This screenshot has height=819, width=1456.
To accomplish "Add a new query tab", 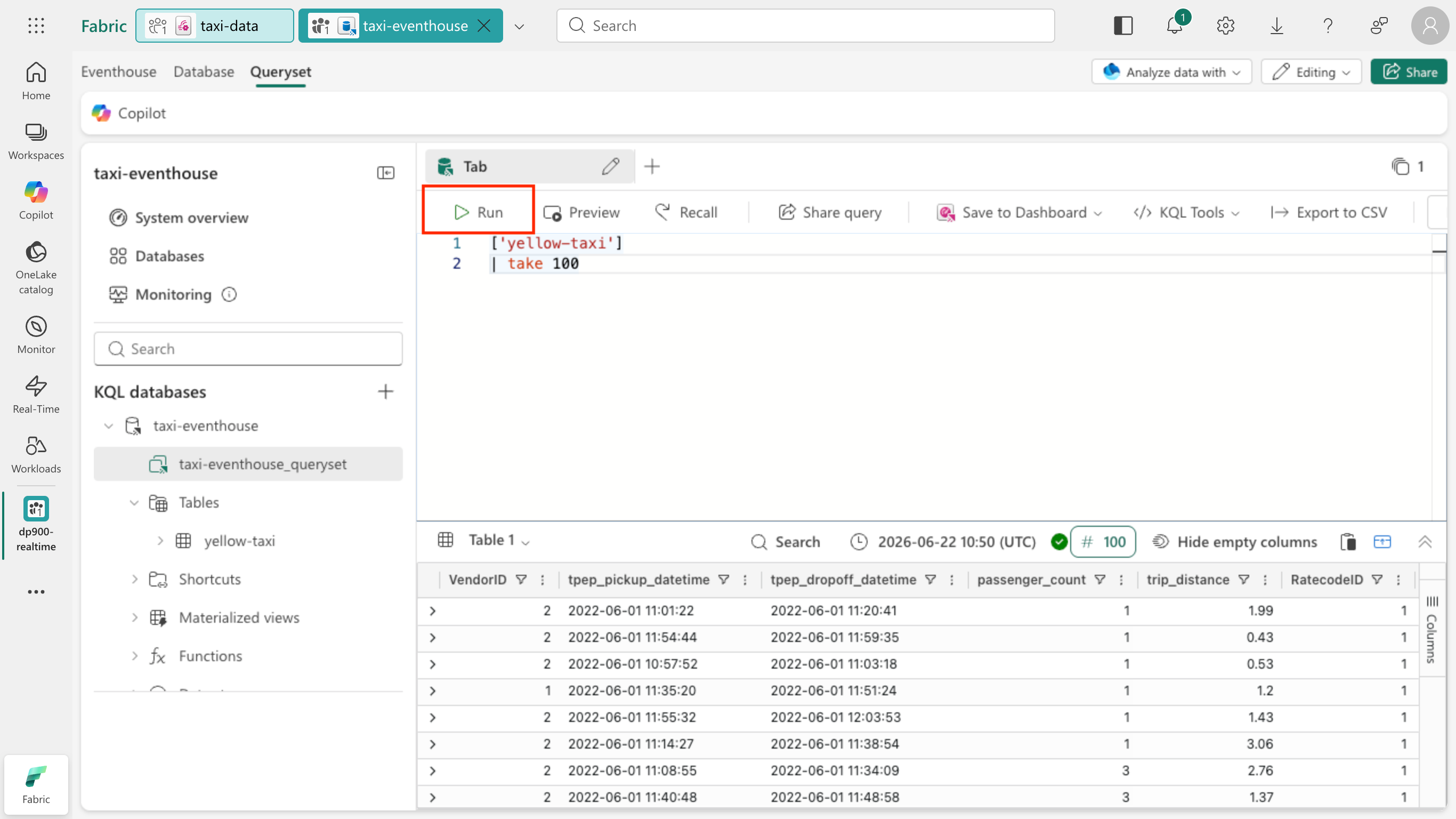I will point(652,166).
